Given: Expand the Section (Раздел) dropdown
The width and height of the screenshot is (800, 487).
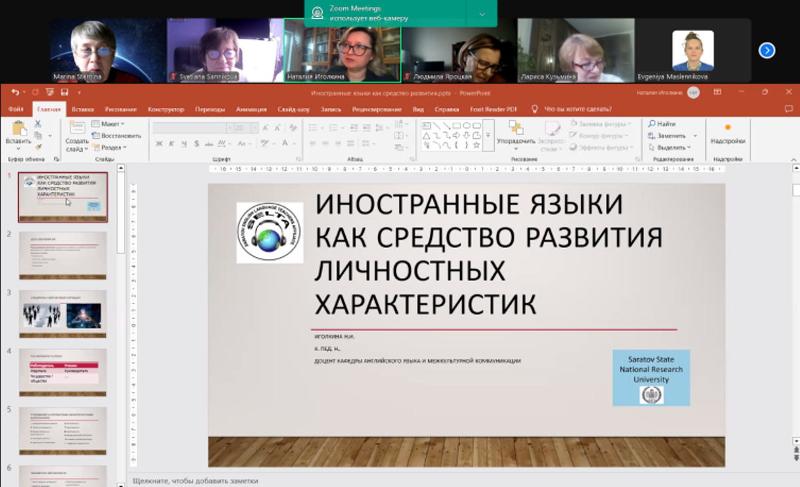Looking at the screenshot, I should tap(112, 147).
